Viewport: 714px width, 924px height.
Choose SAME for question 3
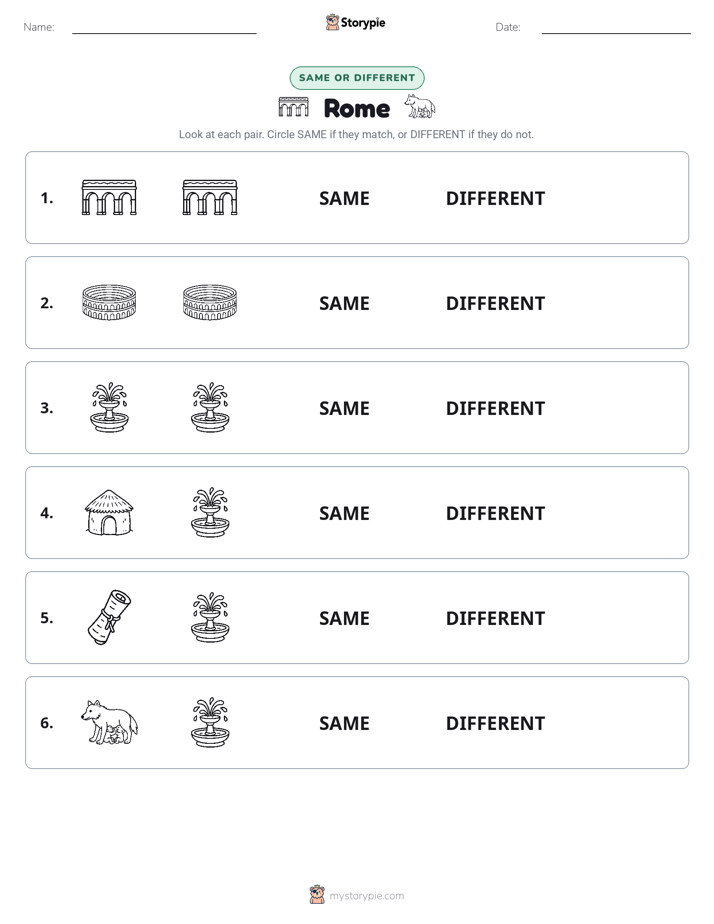pos(344,408)
